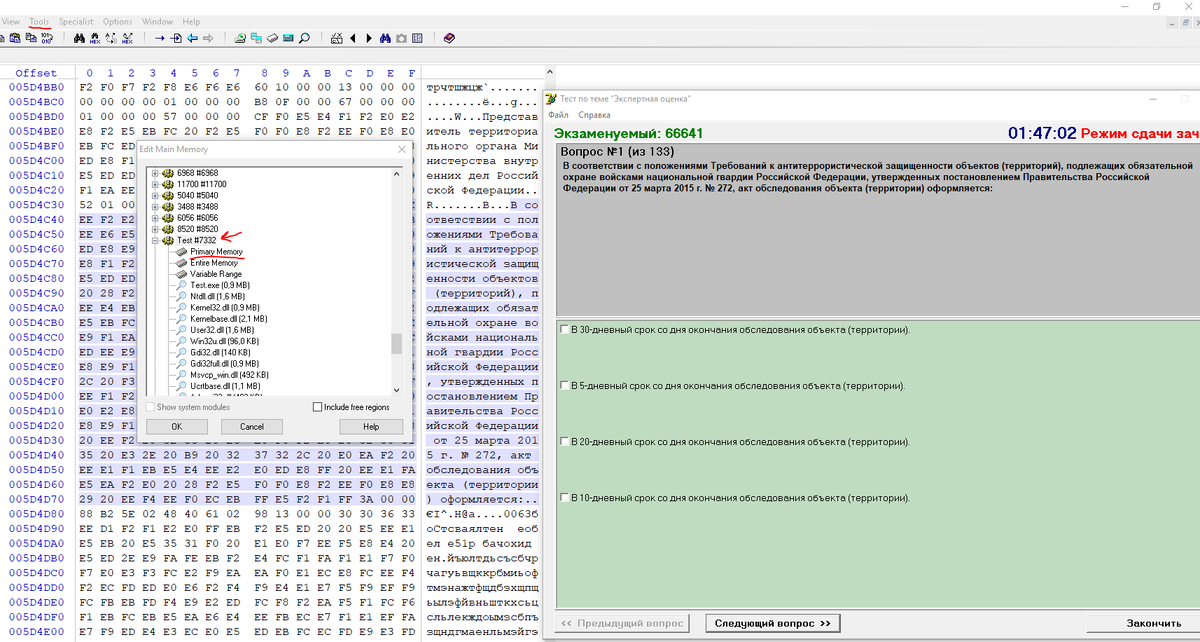The image size is (1200, 642).
Task: Click the black left triangle toolbar icon
Action: tap(353, 38)
